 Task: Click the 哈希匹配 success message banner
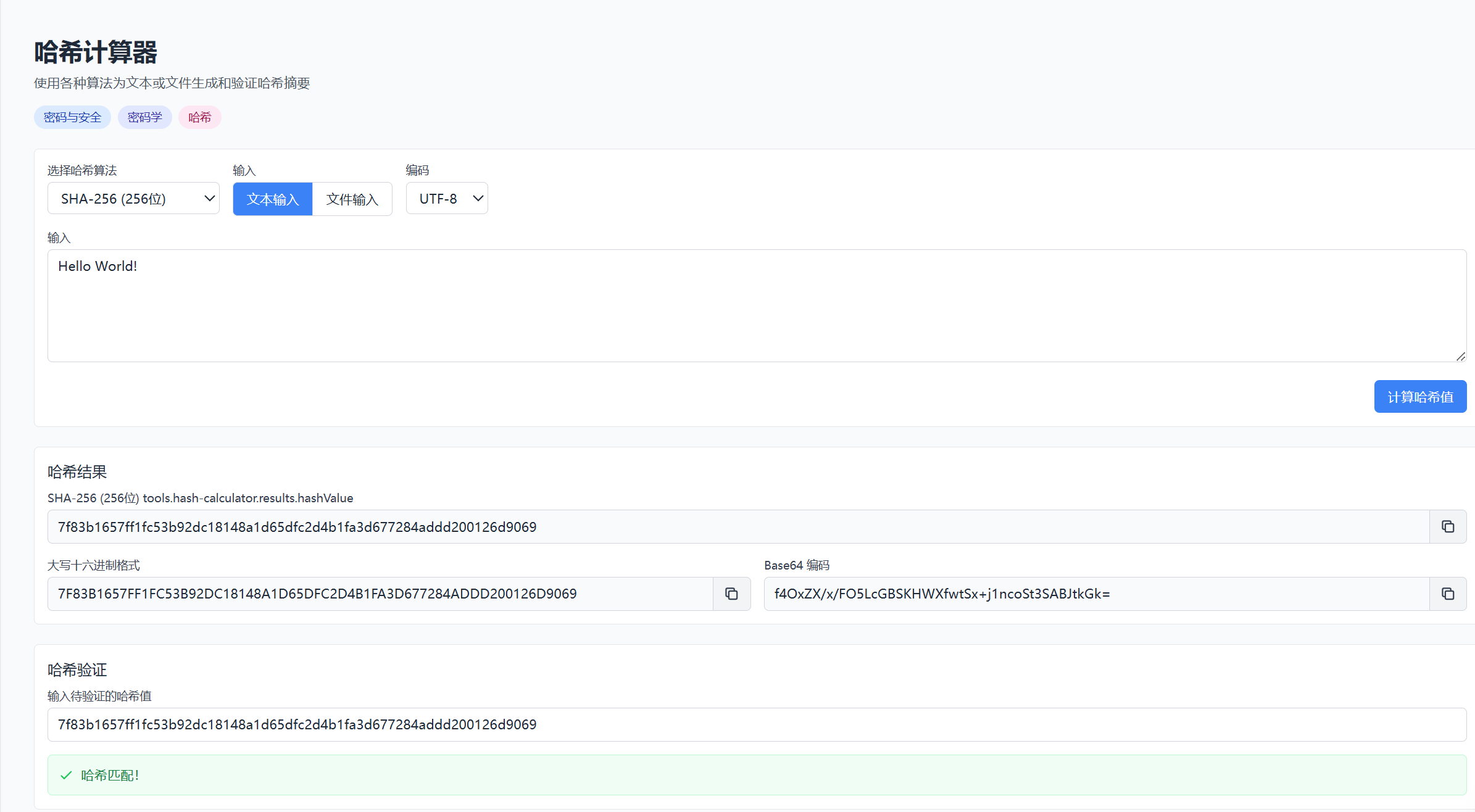click(x=756, y=775)
